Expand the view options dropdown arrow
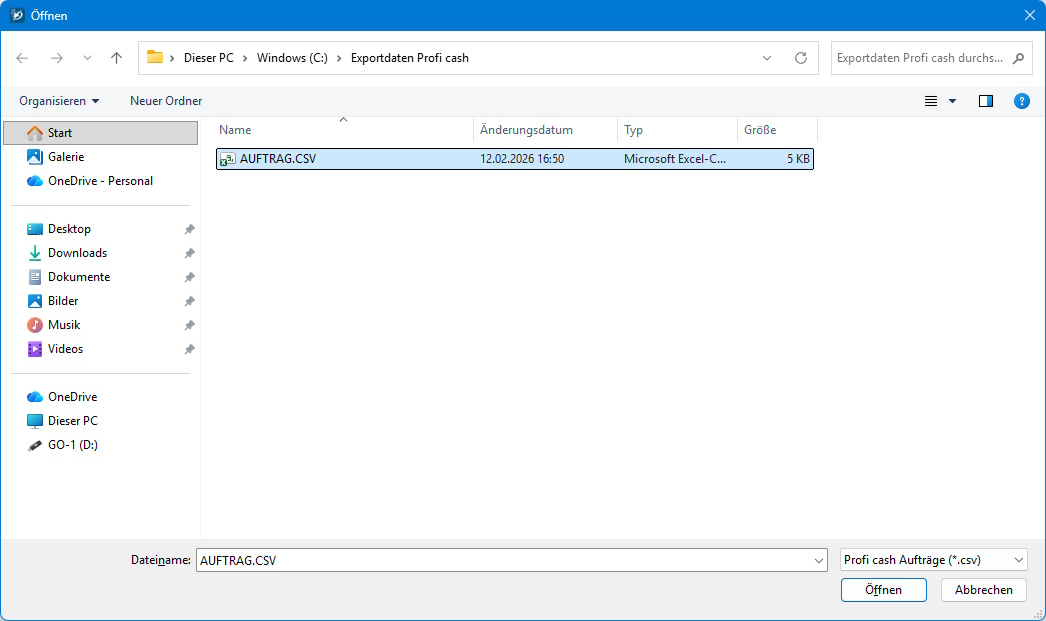1046x621 pixels. tap(950, 101)
